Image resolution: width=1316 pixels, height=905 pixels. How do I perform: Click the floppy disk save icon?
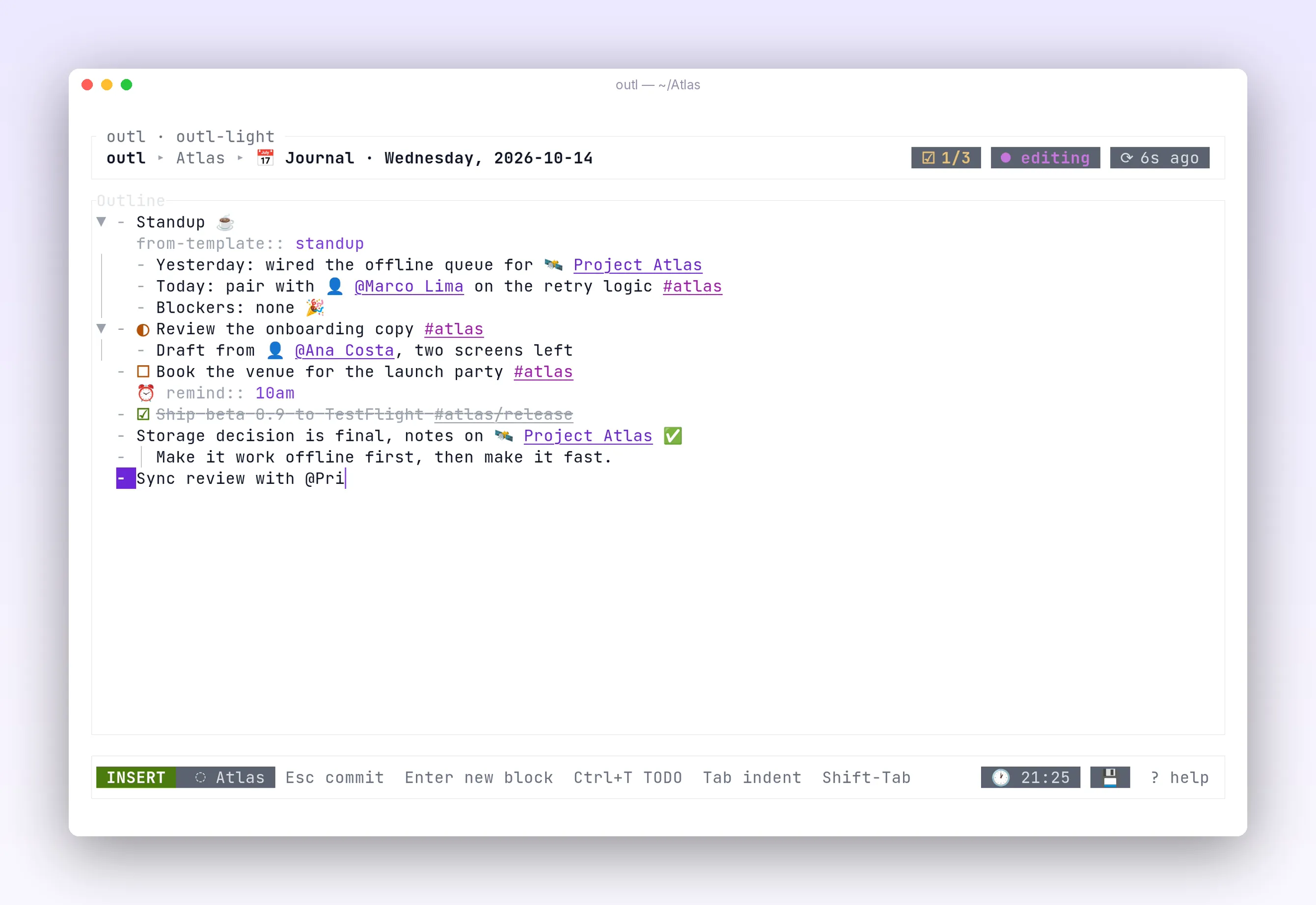click(x=1110, y=777)
